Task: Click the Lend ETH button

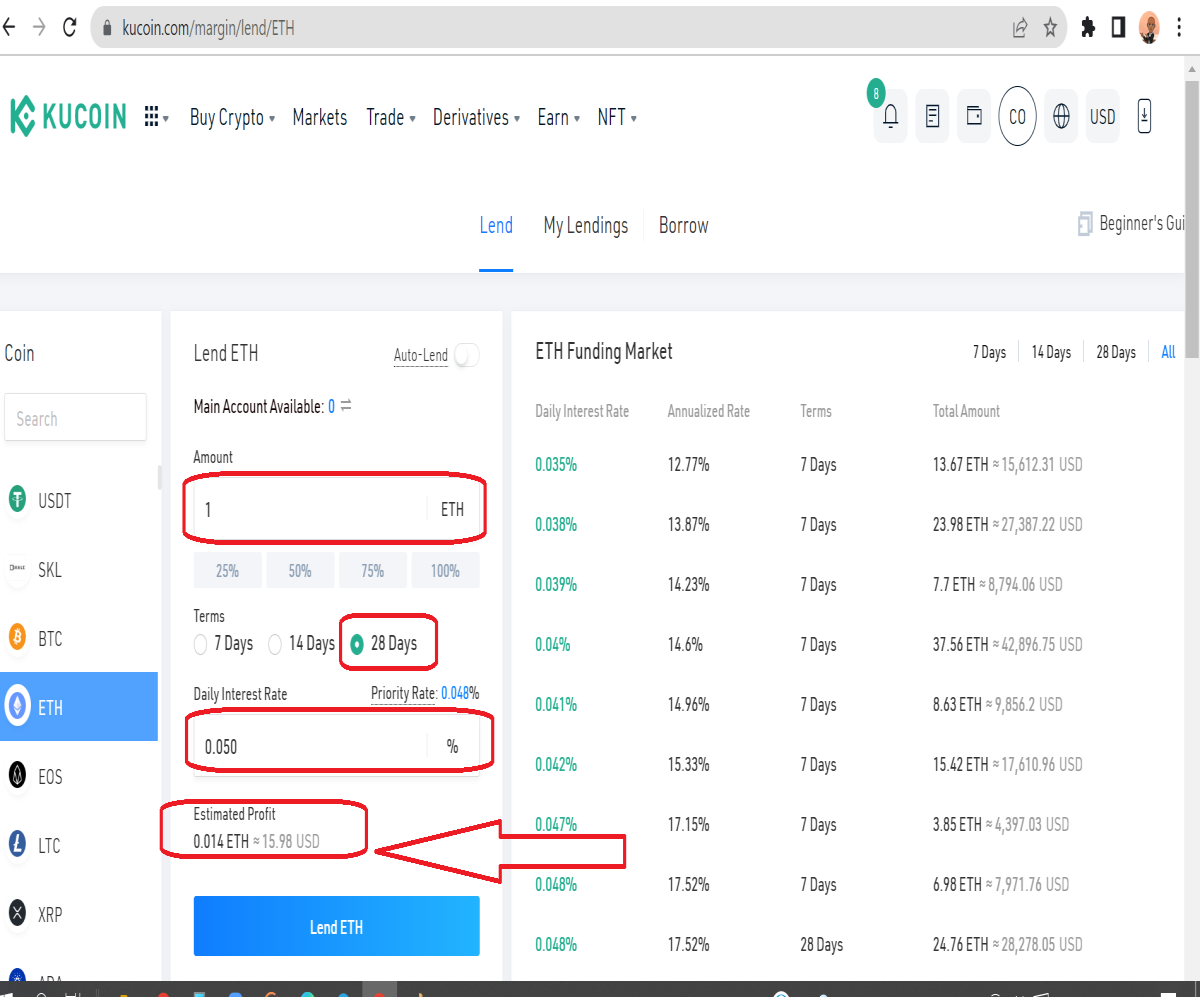Action: [x=336, y=926]
